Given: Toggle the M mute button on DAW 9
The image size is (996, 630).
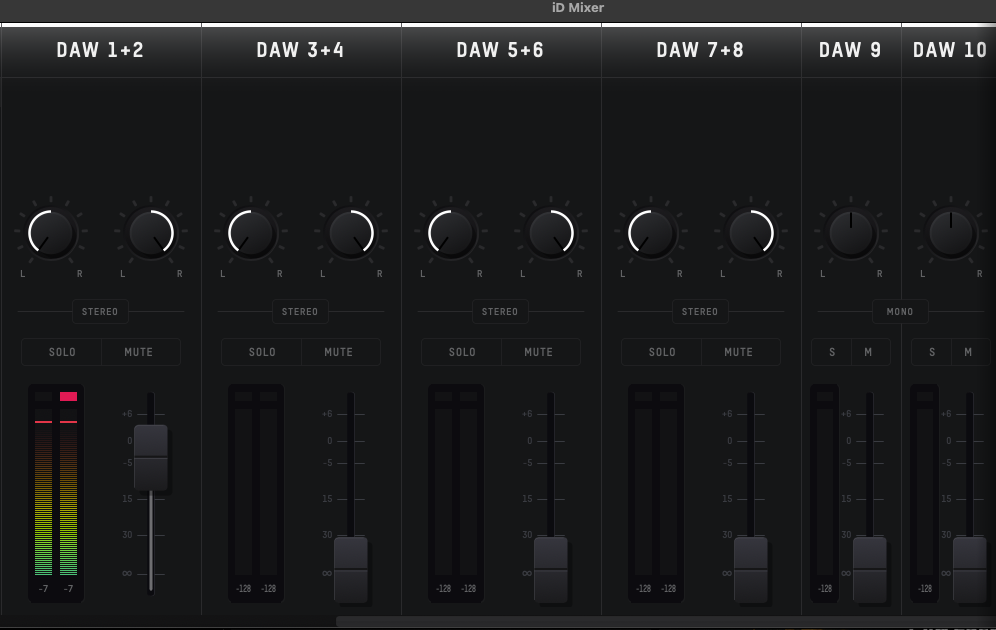Looking at the screenshot, I should (x=870, y=352).
